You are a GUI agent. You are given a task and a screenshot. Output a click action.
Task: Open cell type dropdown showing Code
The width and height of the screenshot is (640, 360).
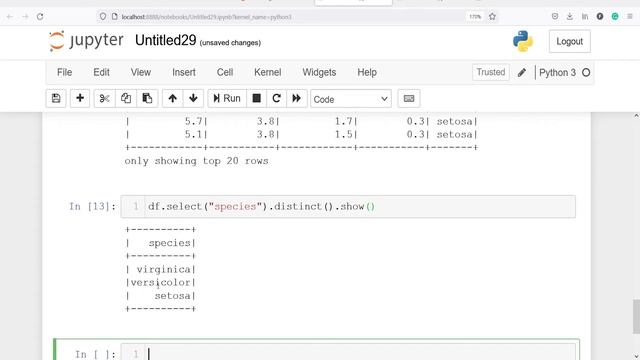351,99
